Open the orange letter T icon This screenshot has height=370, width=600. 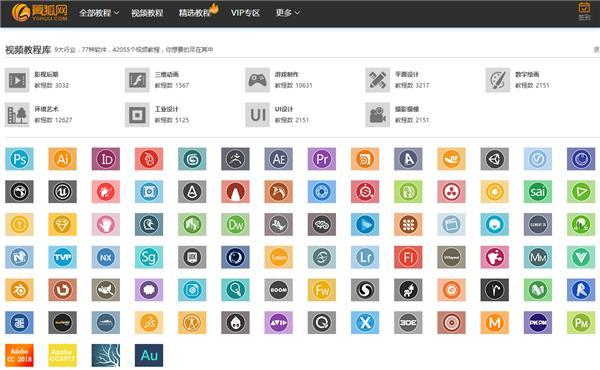19,225
